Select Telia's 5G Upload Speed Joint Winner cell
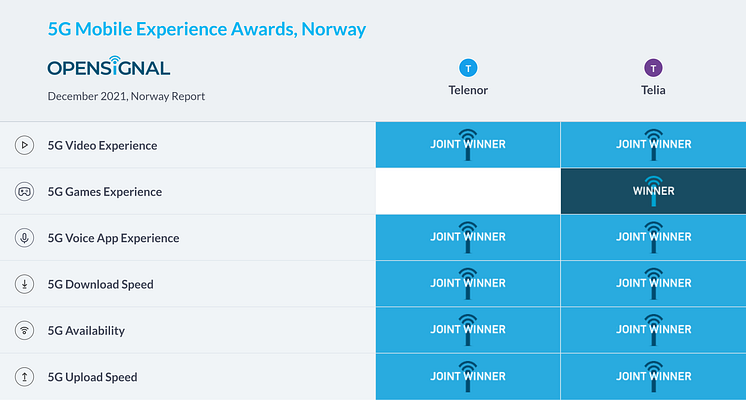This screenshot has width=746, height=400. (x=653, y=377)
